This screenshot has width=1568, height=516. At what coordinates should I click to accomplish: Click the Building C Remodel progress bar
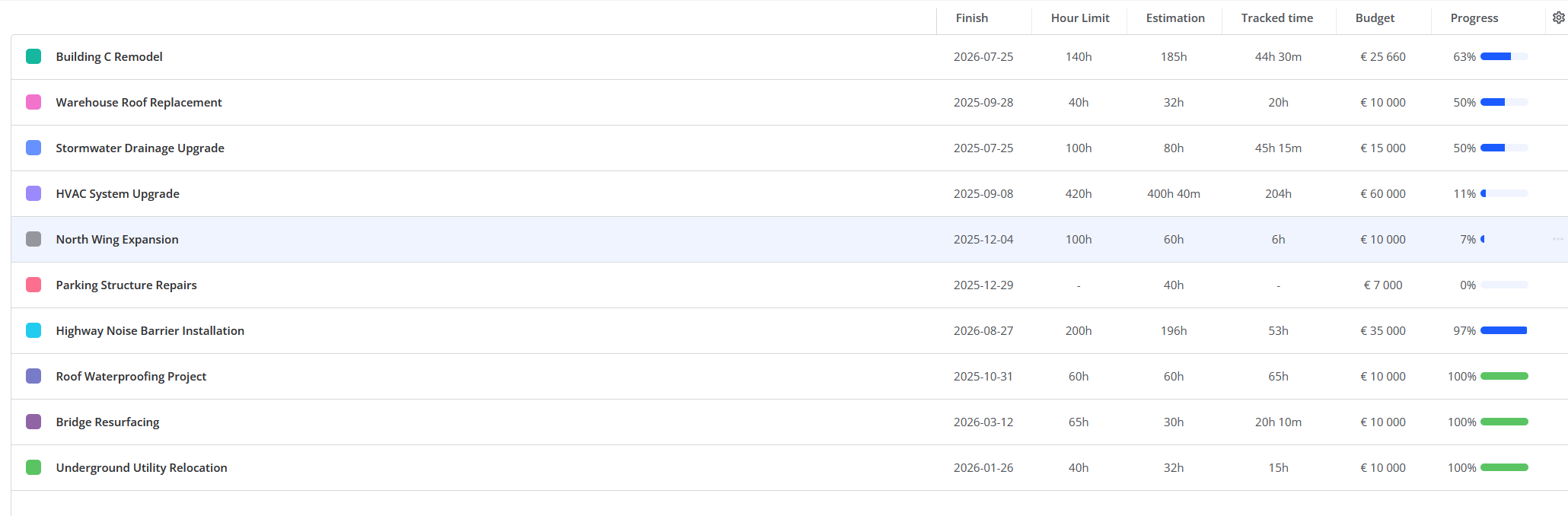[1503, 56]
